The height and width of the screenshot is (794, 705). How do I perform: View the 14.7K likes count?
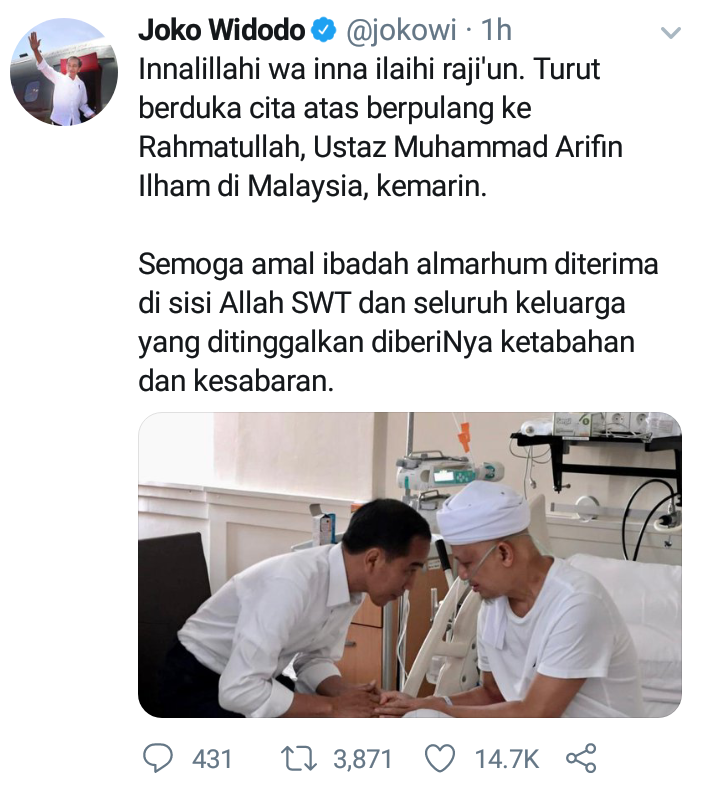506,759
